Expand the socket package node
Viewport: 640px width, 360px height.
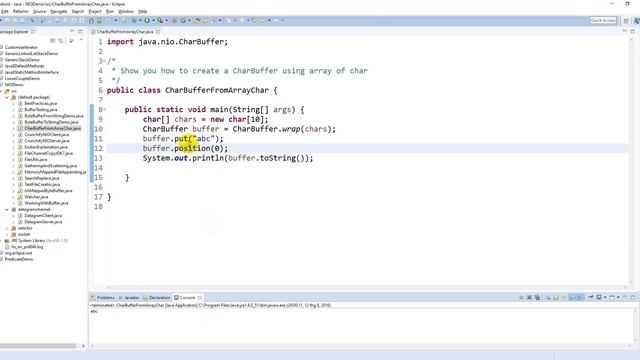(x=7, y=234)
